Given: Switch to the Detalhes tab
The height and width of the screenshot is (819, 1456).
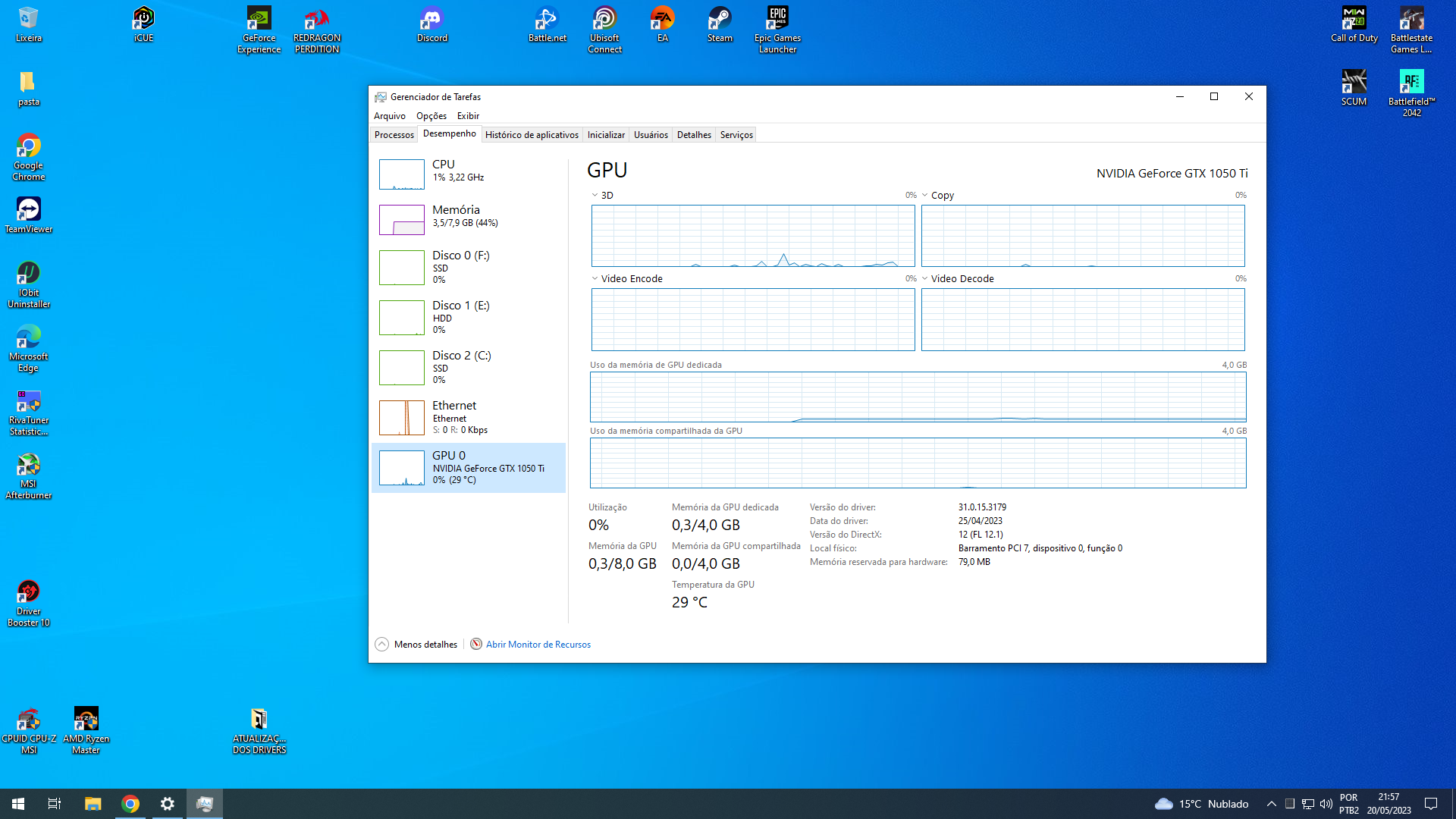Looking at the screenshot, I should click(694, 134).
